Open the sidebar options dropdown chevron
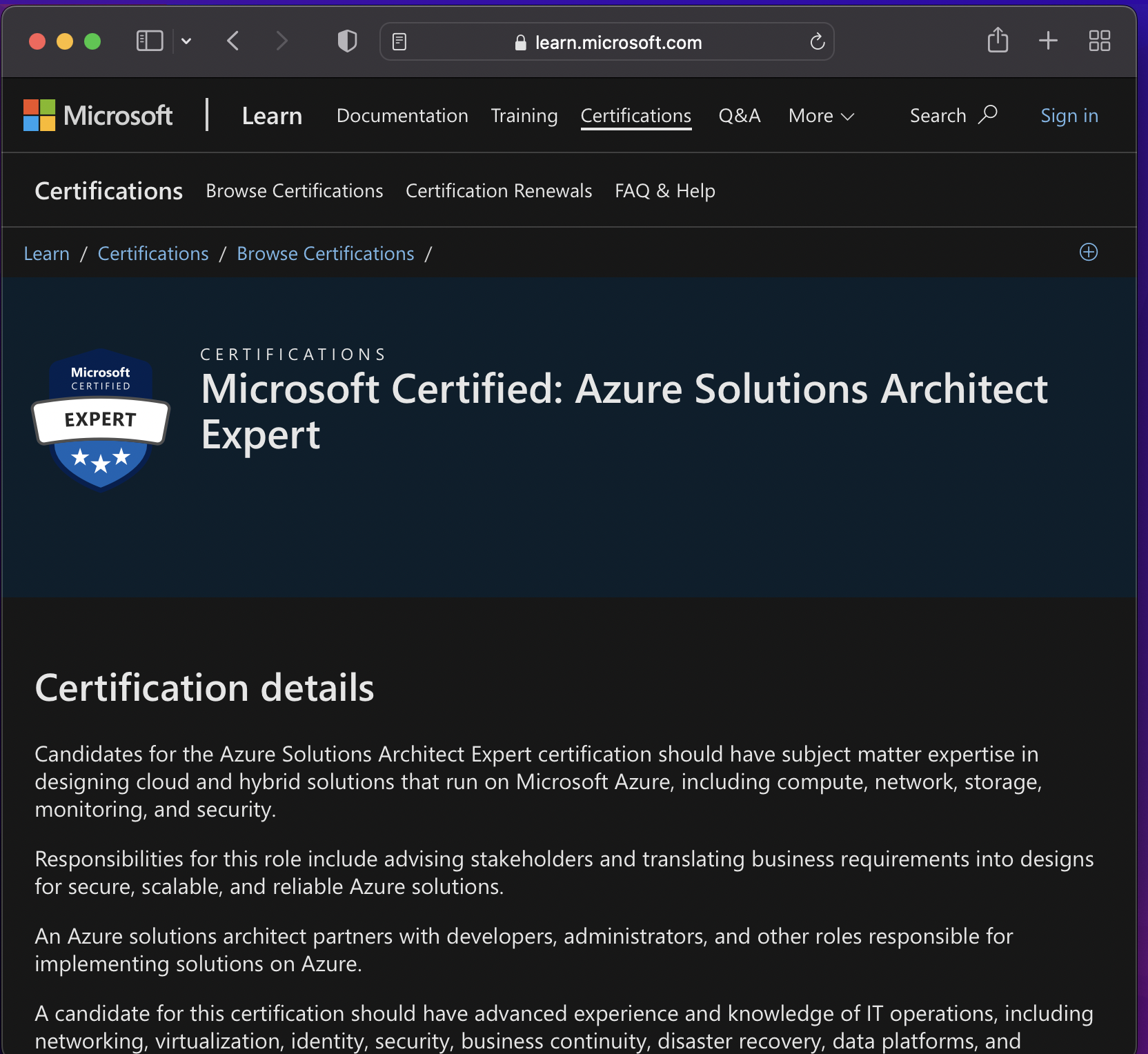1148x1054 pixels. tap(186, 41)
